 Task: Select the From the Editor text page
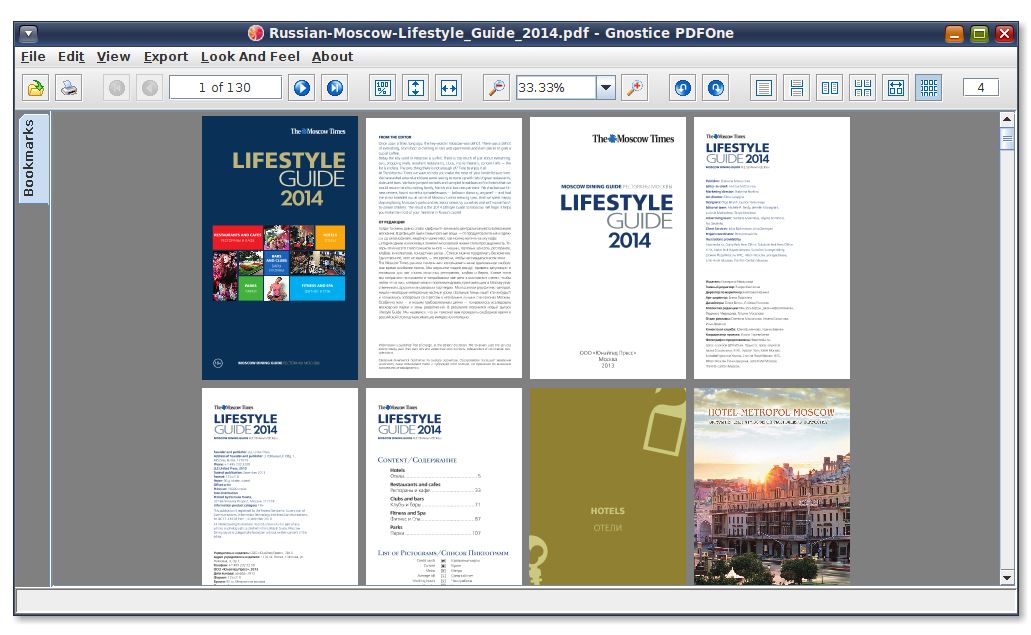[444, 248]
